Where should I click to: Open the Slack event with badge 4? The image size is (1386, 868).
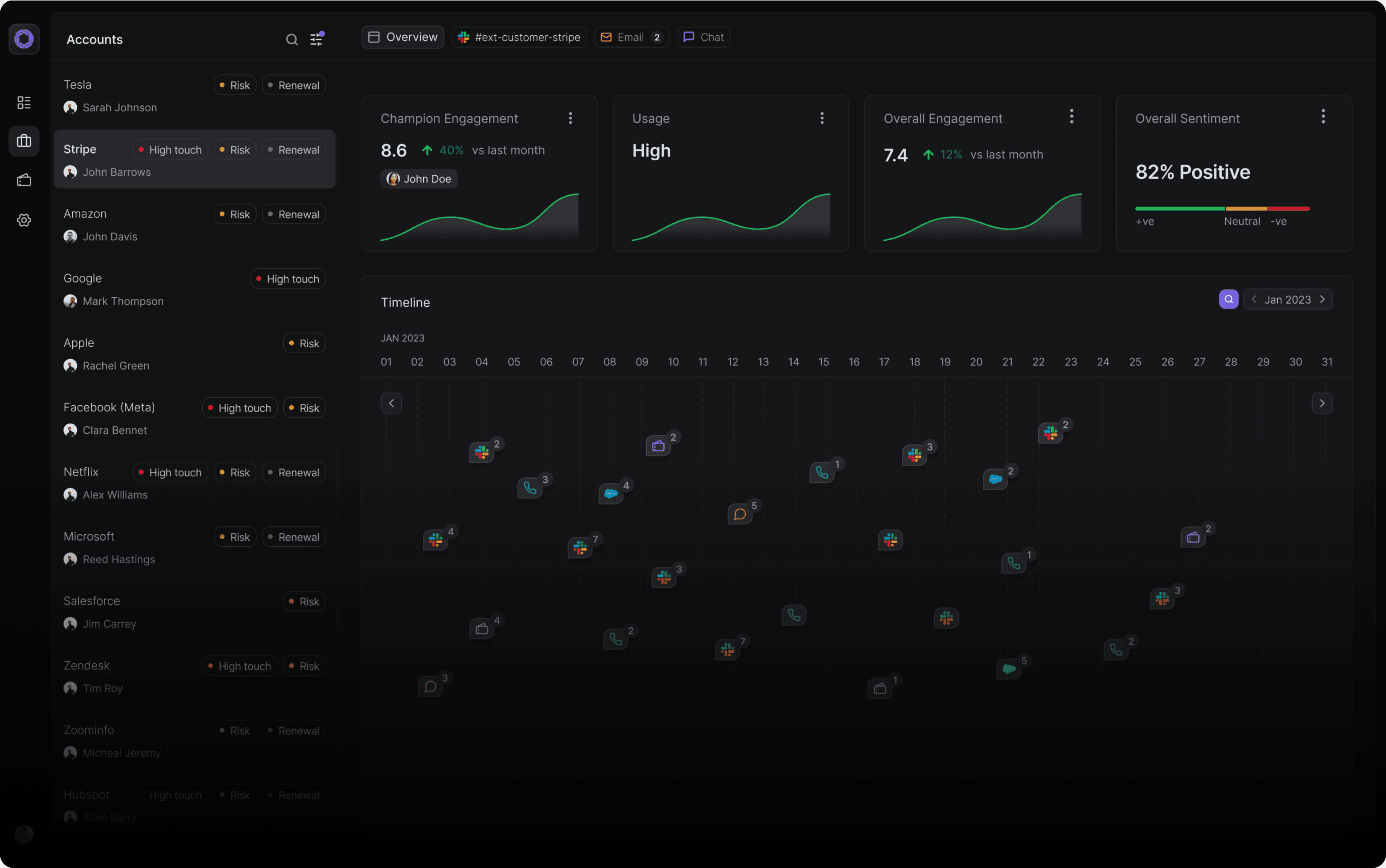[x=436, y=540]
